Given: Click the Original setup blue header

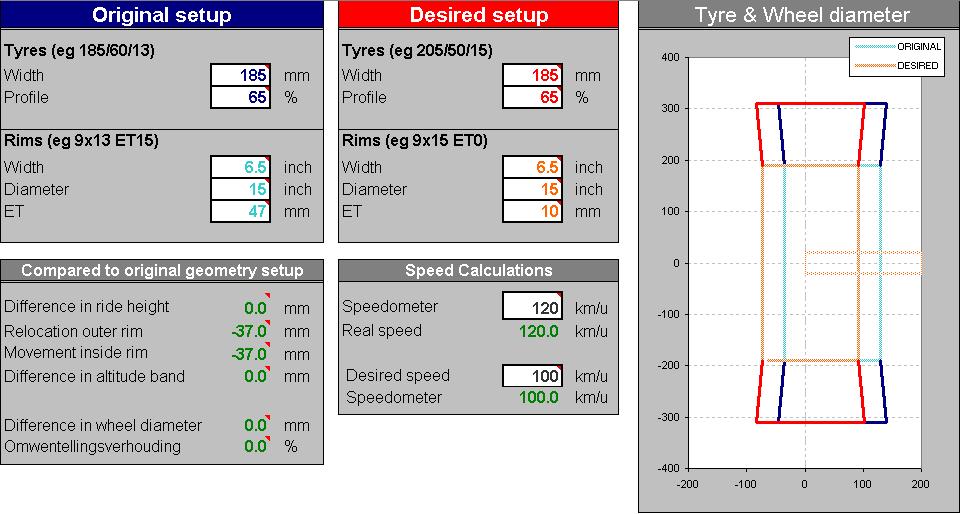Looking at the screenshot, I should tap(162, 15).
